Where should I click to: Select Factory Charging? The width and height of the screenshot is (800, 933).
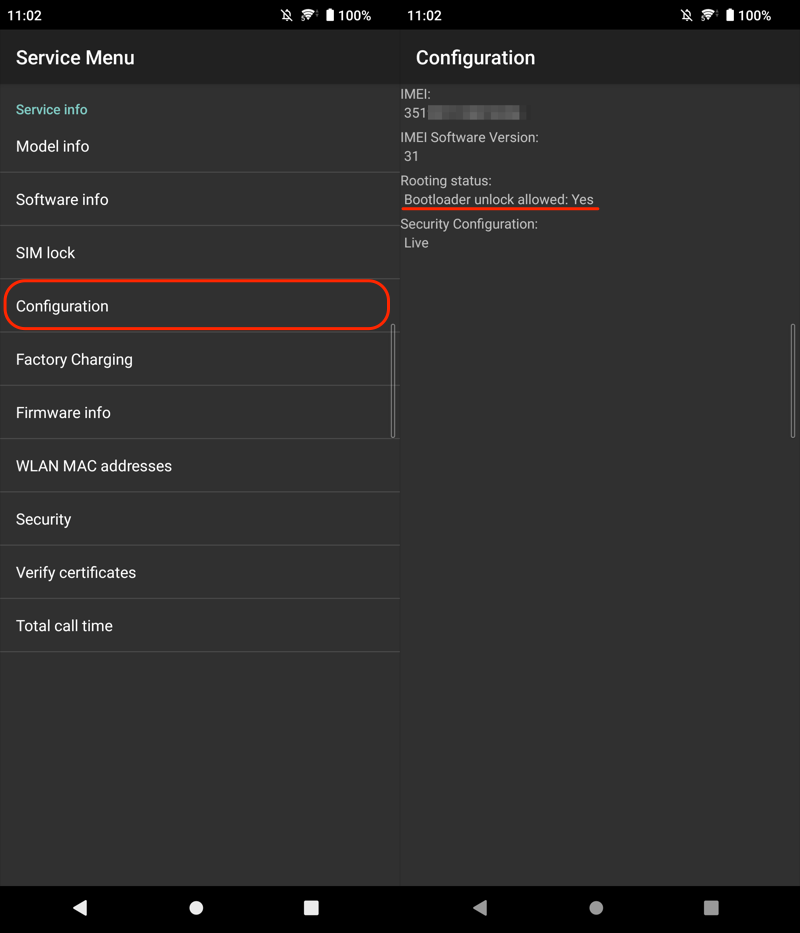coord(200,359)
